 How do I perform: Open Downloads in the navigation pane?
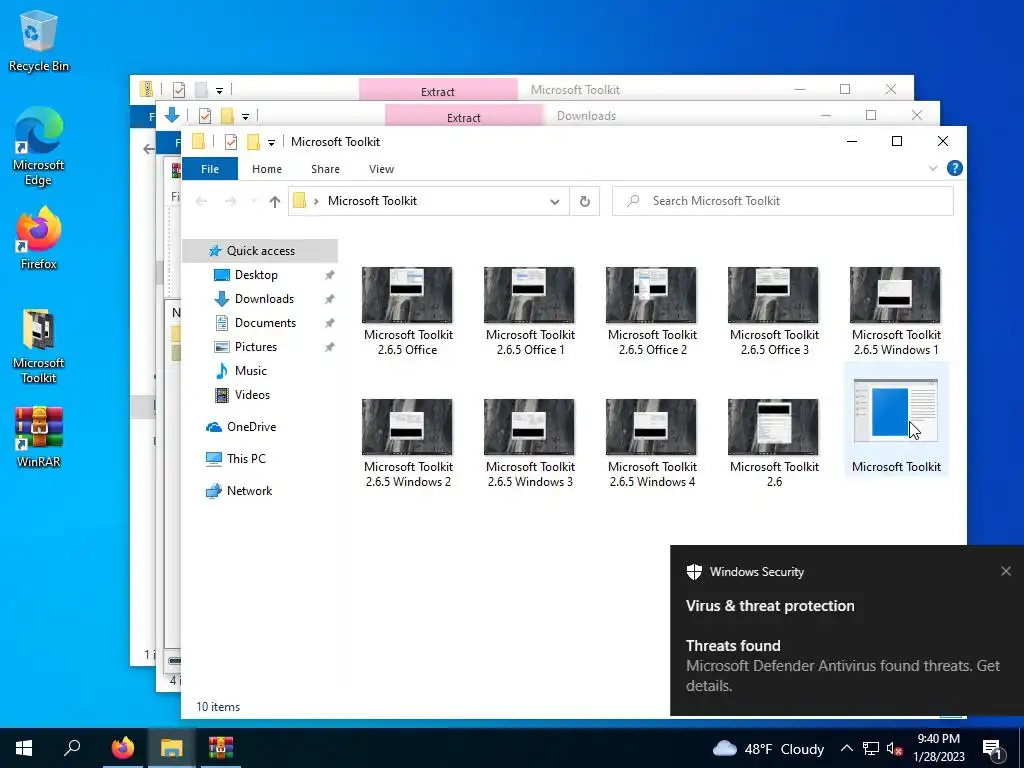click(264, 299)
